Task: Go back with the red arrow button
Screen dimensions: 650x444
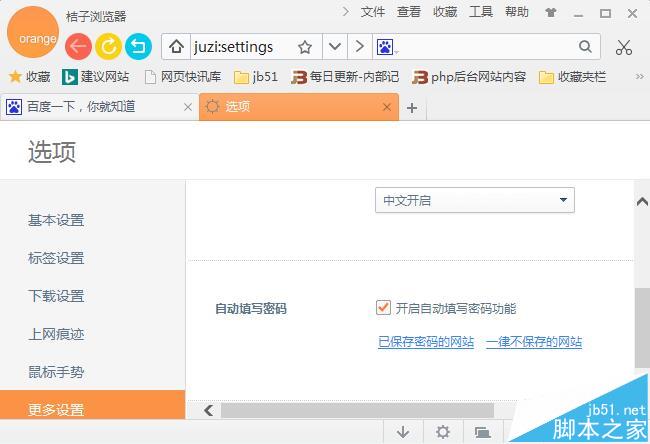Action: (78, 46)
